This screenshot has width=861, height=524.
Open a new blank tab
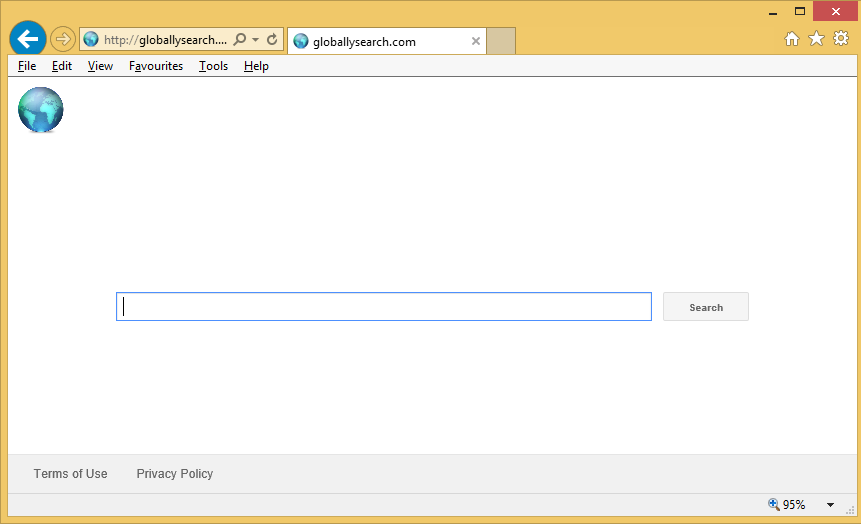point(501,41)
